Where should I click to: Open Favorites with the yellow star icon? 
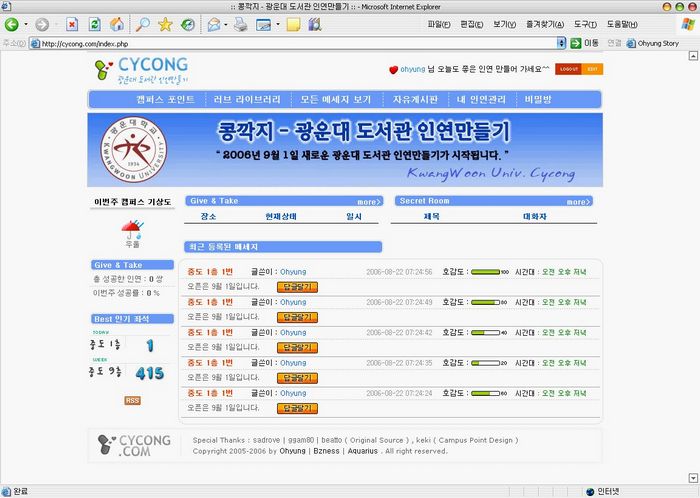click(165, 24)
